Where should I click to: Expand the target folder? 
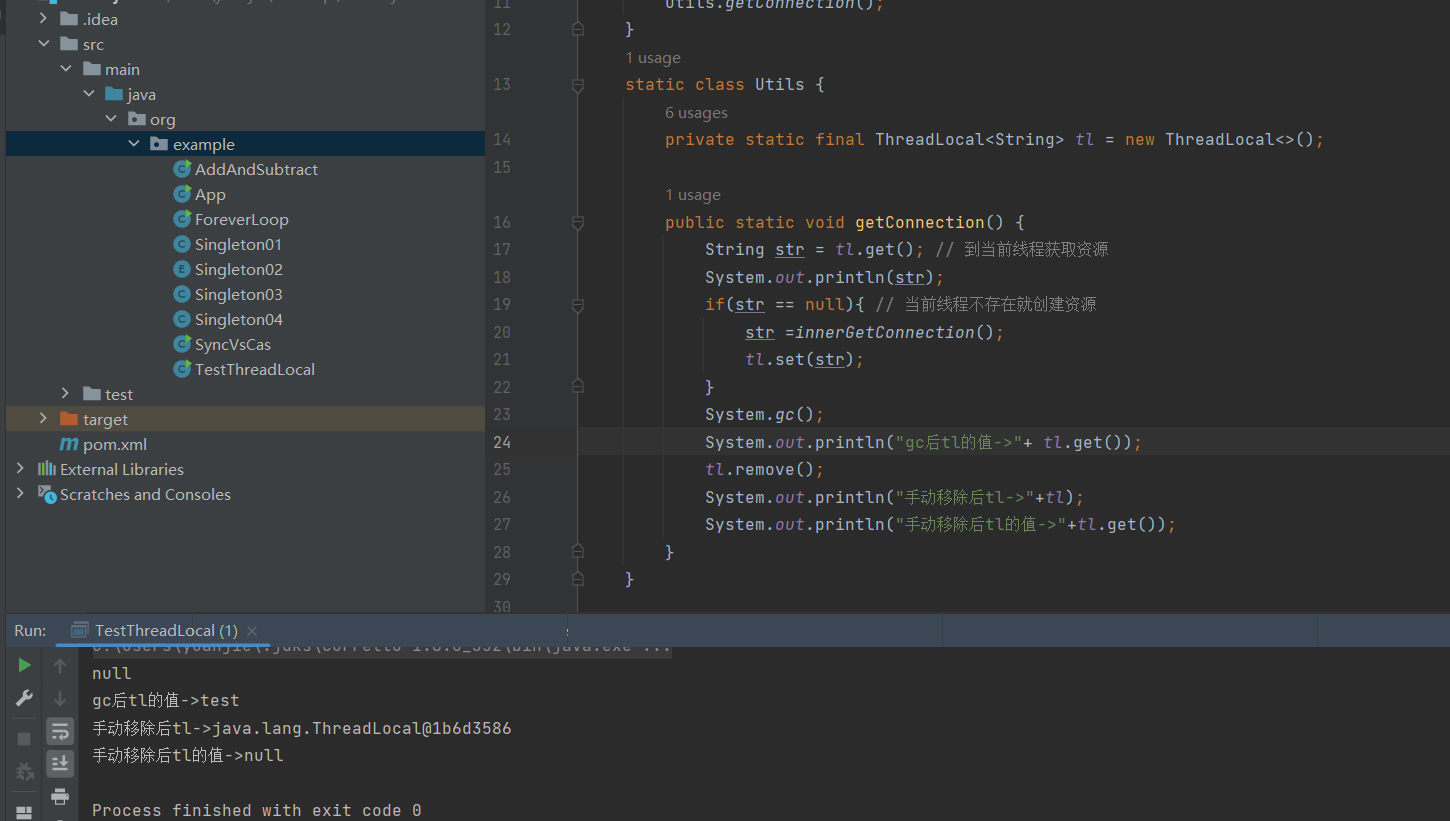(43, 419)
